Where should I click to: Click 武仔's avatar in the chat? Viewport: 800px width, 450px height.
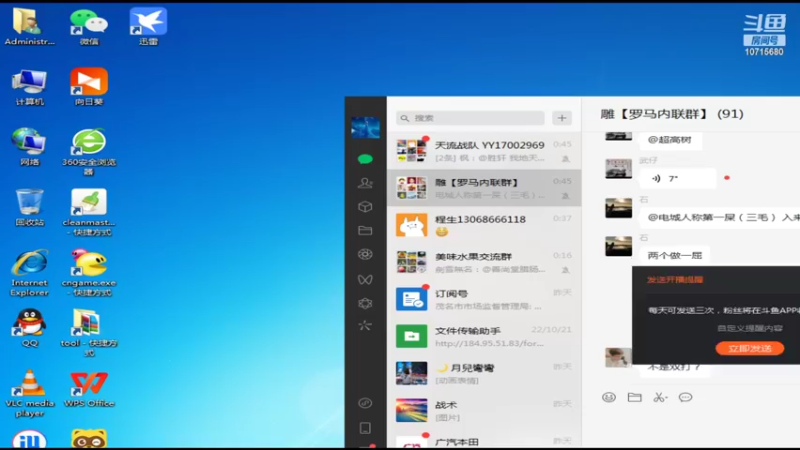click(618, 168)
